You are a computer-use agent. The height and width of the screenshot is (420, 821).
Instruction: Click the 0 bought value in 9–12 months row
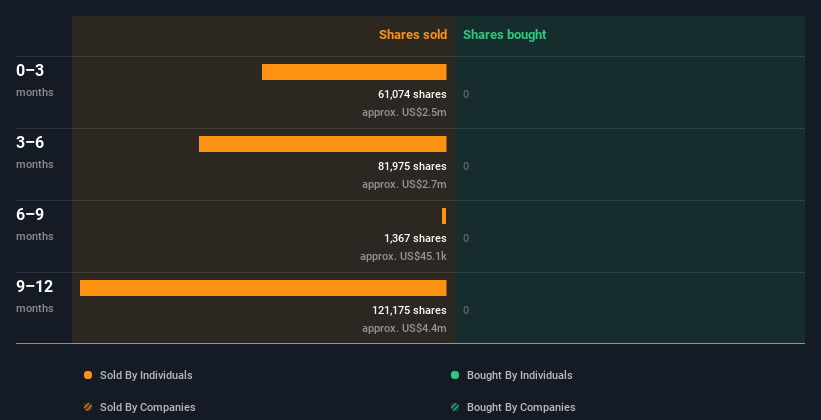(466, 310)
